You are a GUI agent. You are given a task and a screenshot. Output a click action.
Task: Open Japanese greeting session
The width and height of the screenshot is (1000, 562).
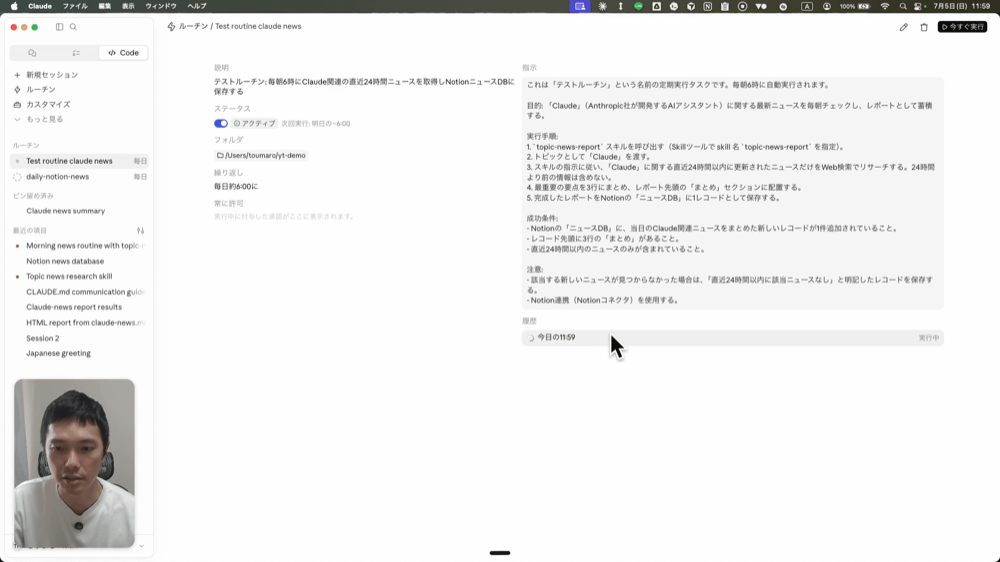click(58, 353)
